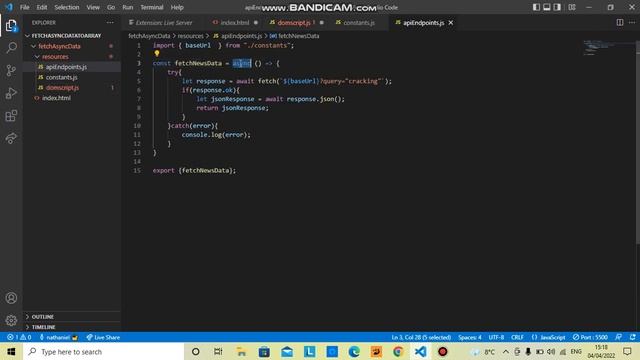Open the Terminal menu
This screenshot has height=360, width=640.
coord(151,7)
